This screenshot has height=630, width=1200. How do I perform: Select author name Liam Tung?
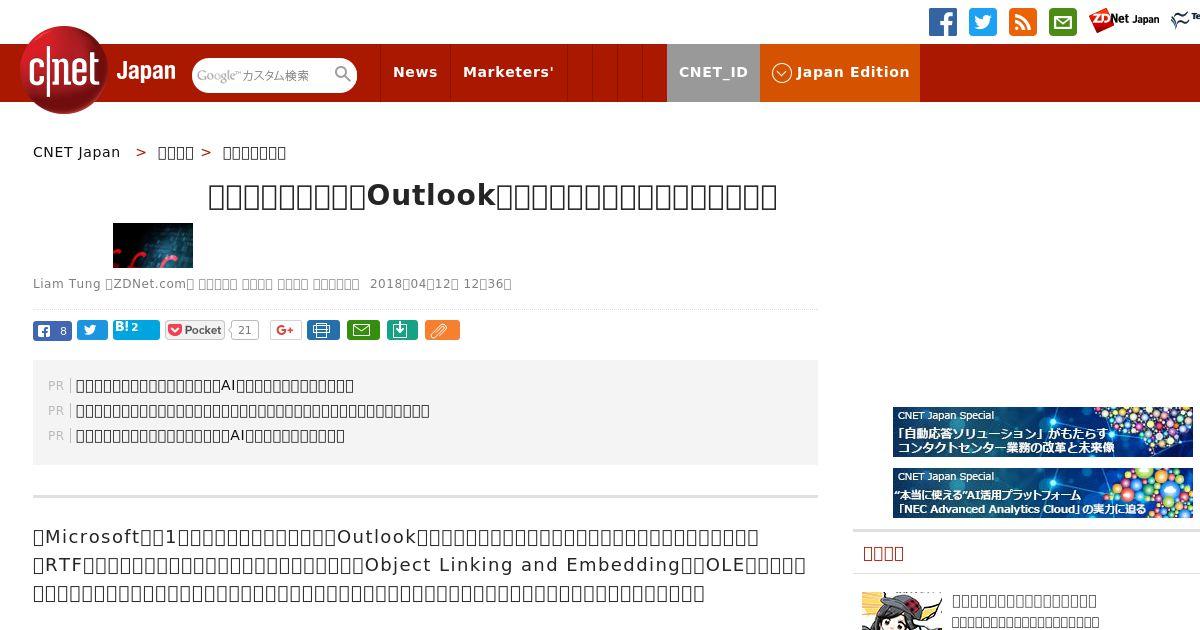tap(67, 284)
